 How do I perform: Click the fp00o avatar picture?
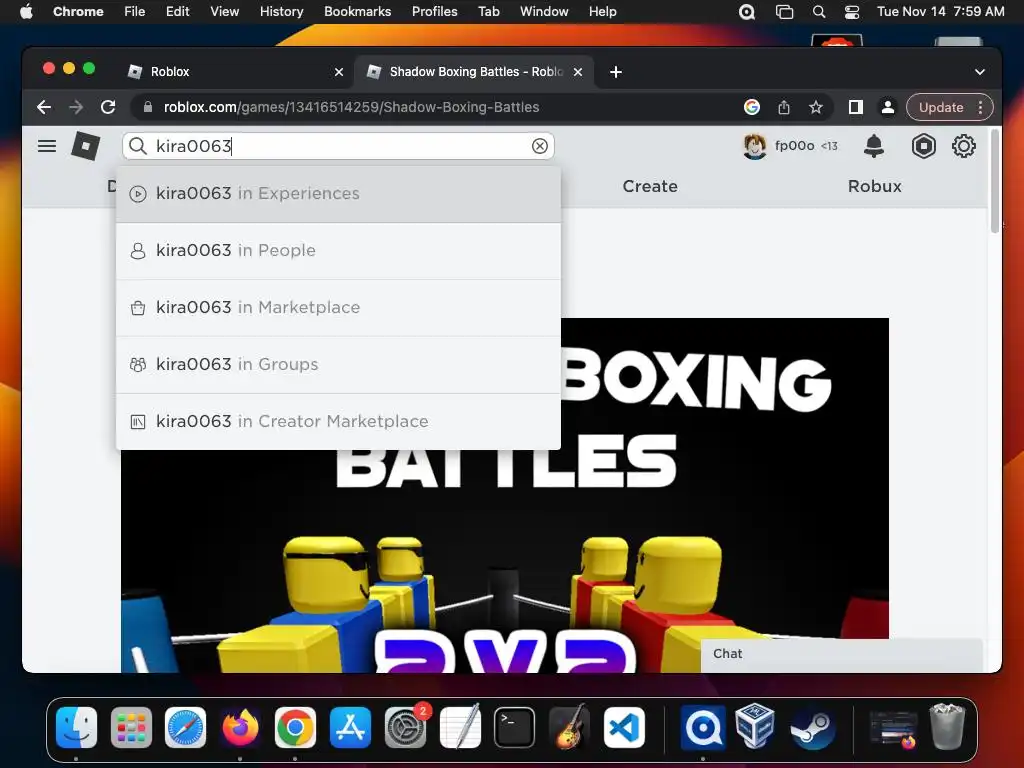coord(754,146)
